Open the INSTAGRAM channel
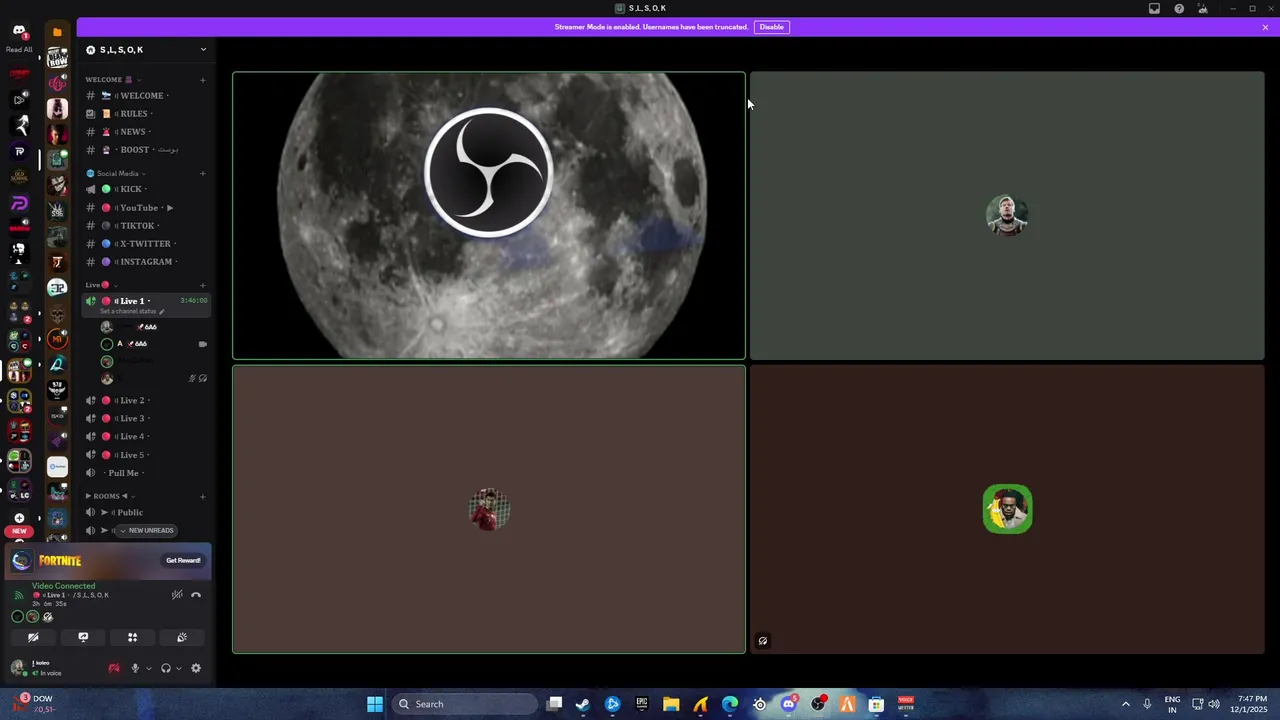The width and height of the screenshot is (1280, 720). point(147,262)
